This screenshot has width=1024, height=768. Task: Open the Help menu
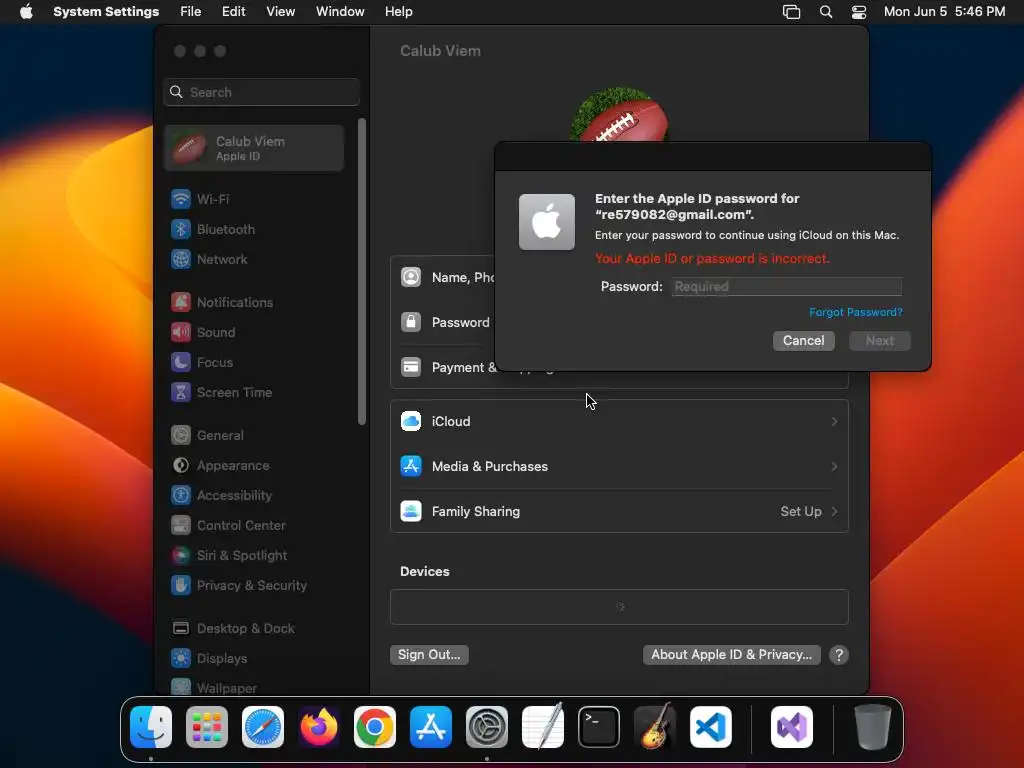coord(398,12)
